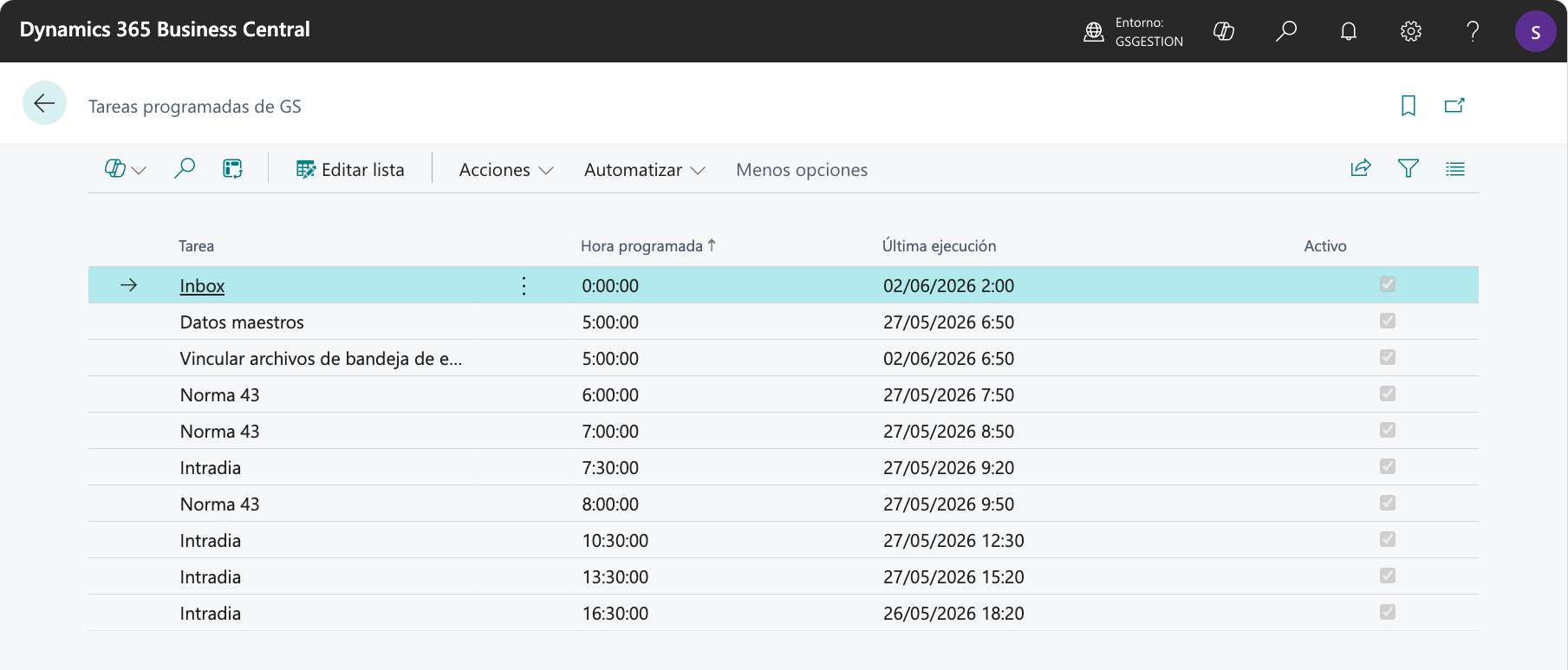1568x670 pixels.
Task: Click the Inbox row selection arrow
Action: tap(129, 285)
